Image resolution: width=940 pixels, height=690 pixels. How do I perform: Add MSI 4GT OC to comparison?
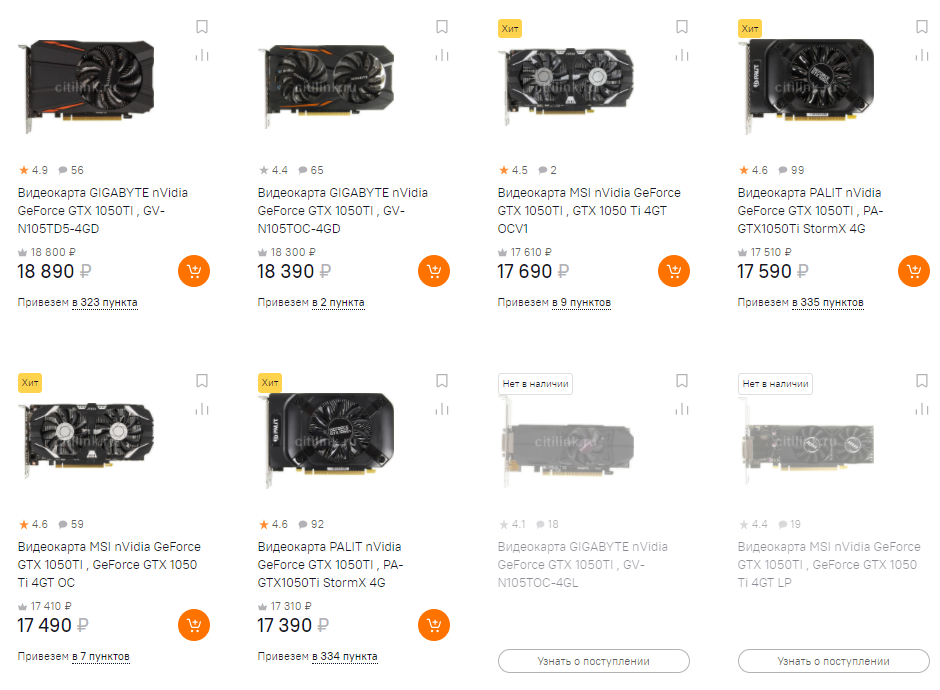pos(202,409)
